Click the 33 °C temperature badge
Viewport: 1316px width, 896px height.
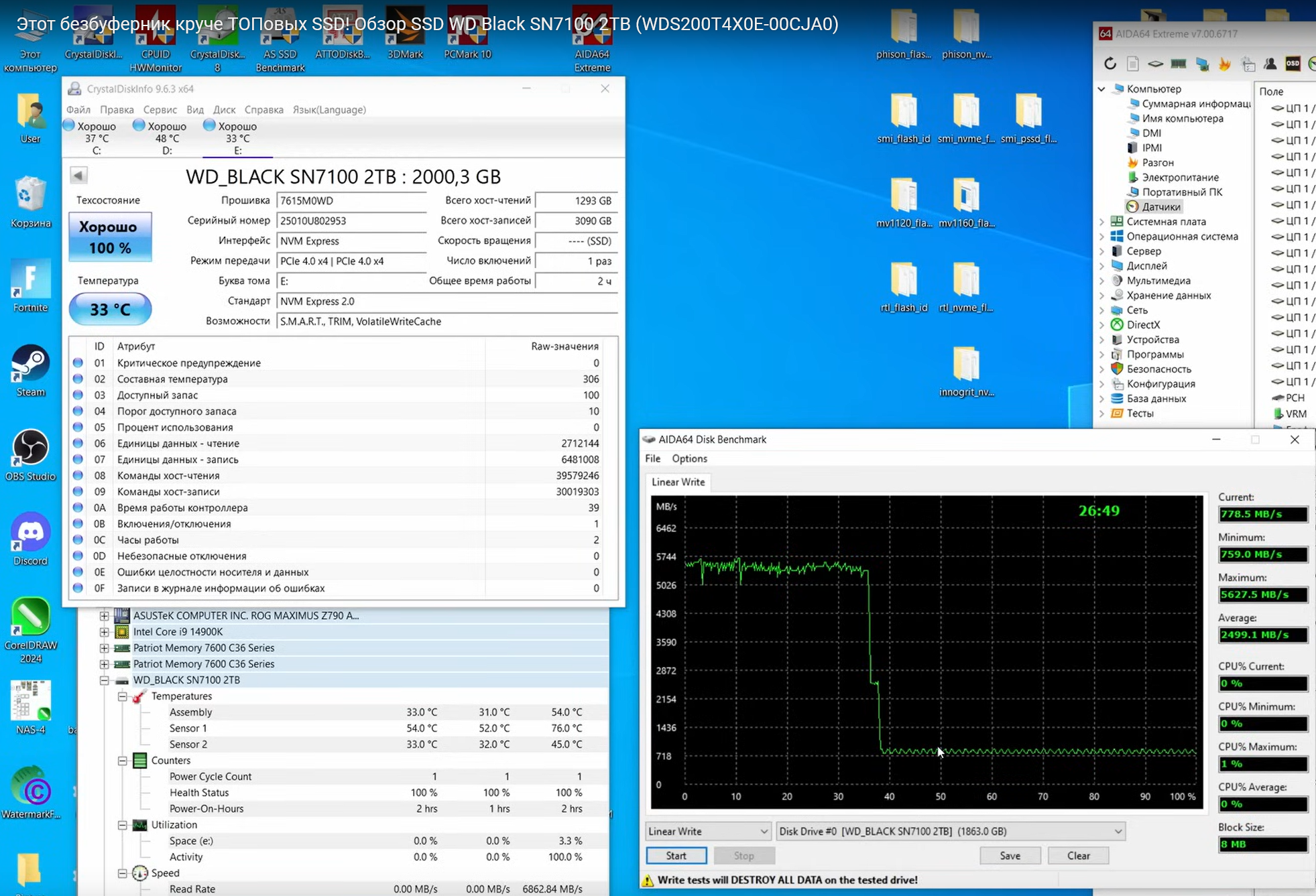(110, 309)
